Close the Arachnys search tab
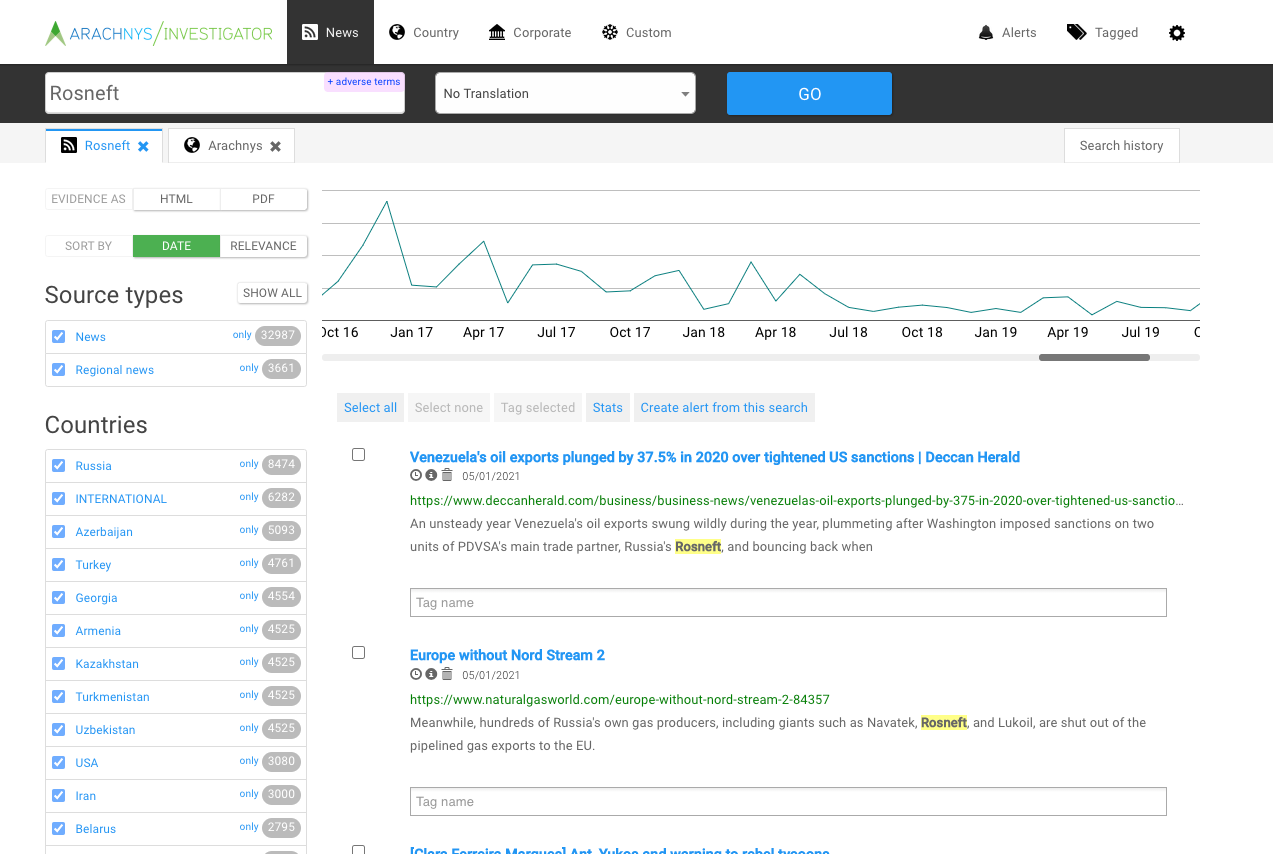The image size is (1273, 854). [x=275, y=146]
